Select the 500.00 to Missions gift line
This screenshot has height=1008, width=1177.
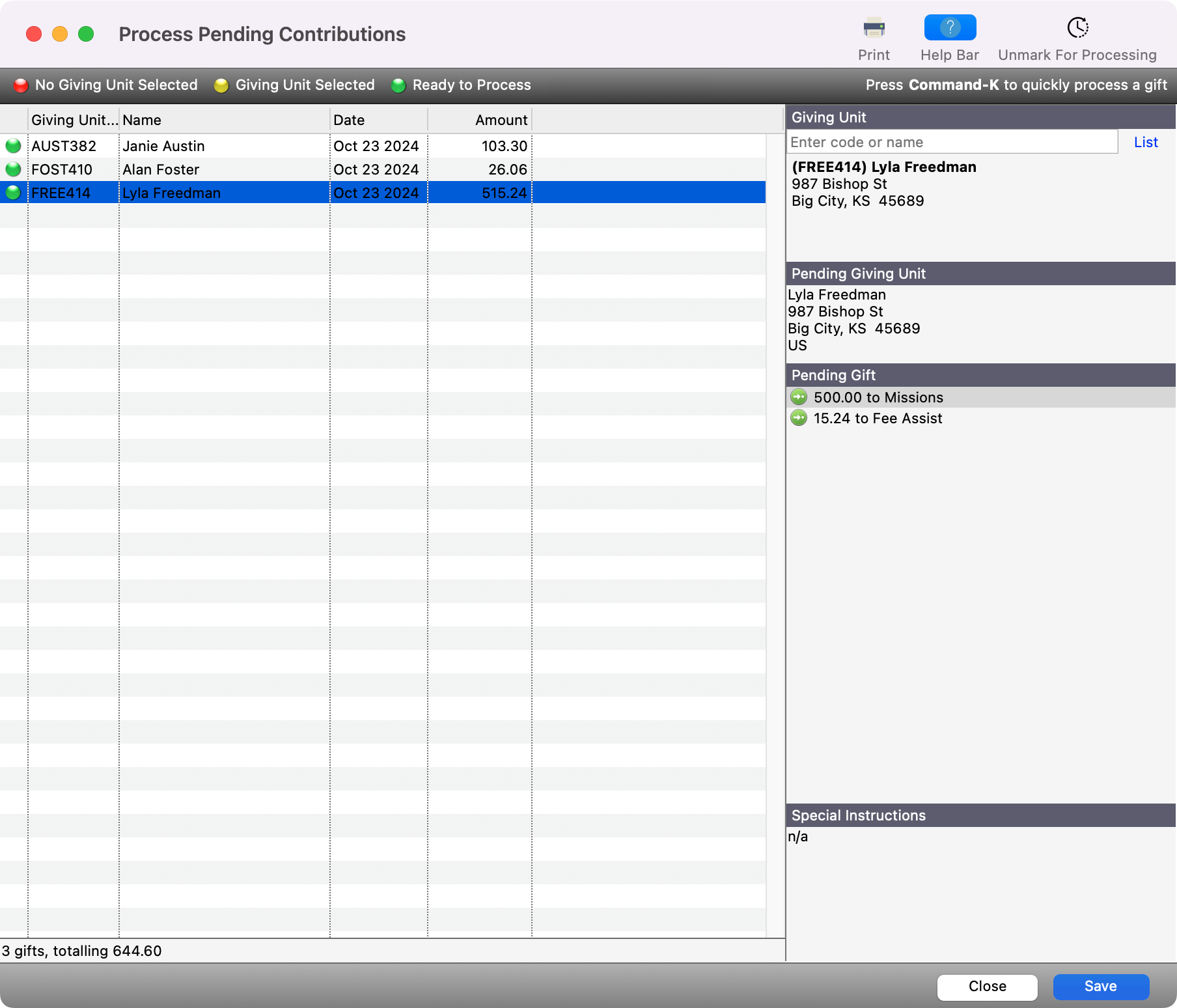tap(878, 397)
